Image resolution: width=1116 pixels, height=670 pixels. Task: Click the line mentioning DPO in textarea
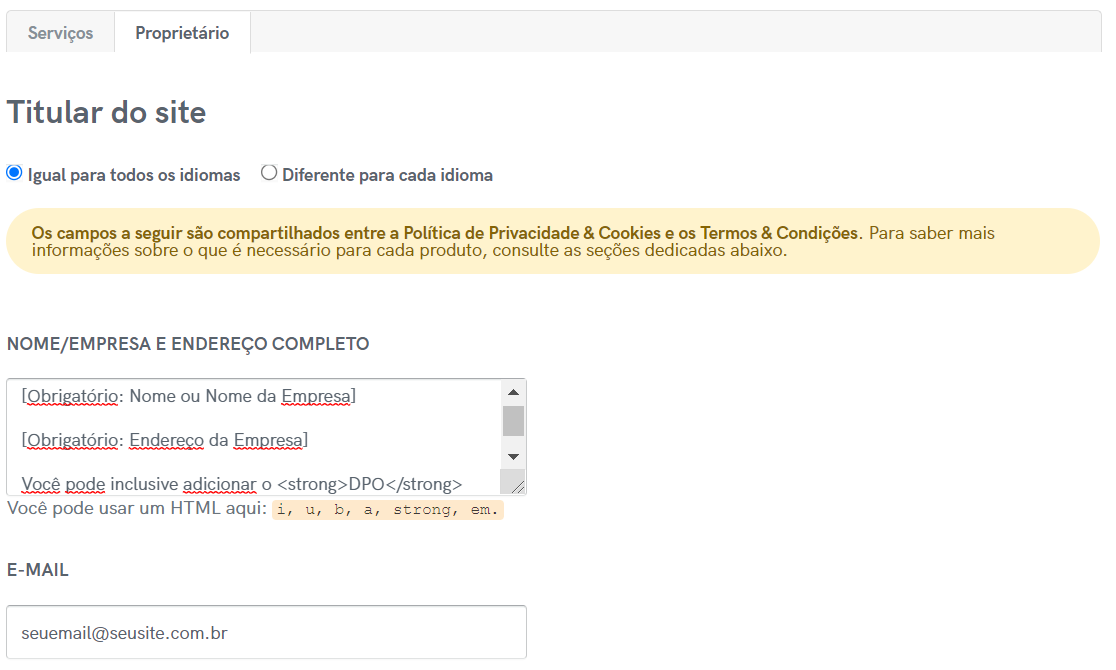[241, 484]
